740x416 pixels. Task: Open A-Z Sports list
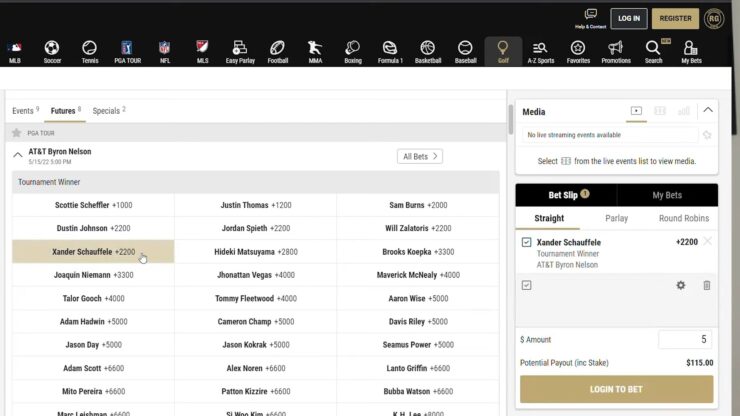tap(540, 52)
